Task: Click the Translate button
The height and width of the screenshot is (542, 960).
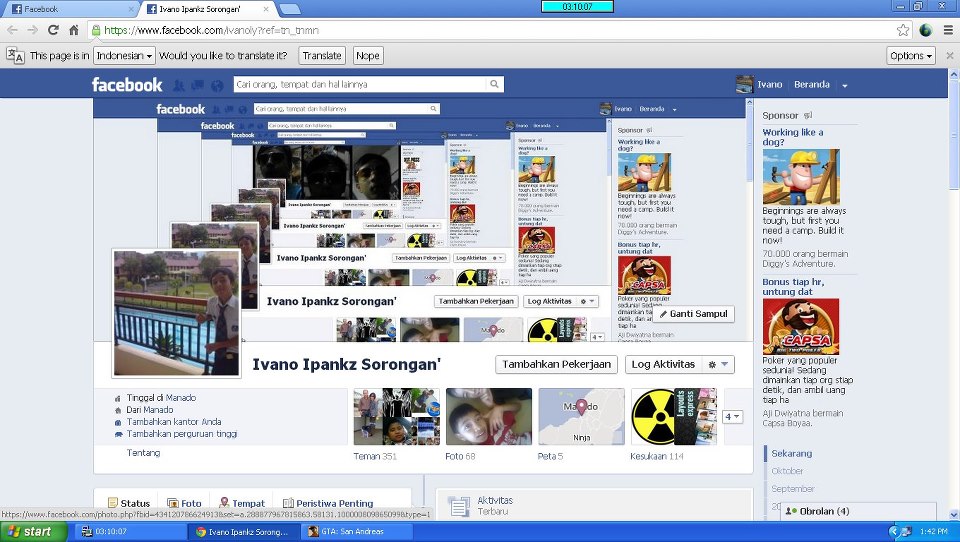Action: tap(322, 56)
